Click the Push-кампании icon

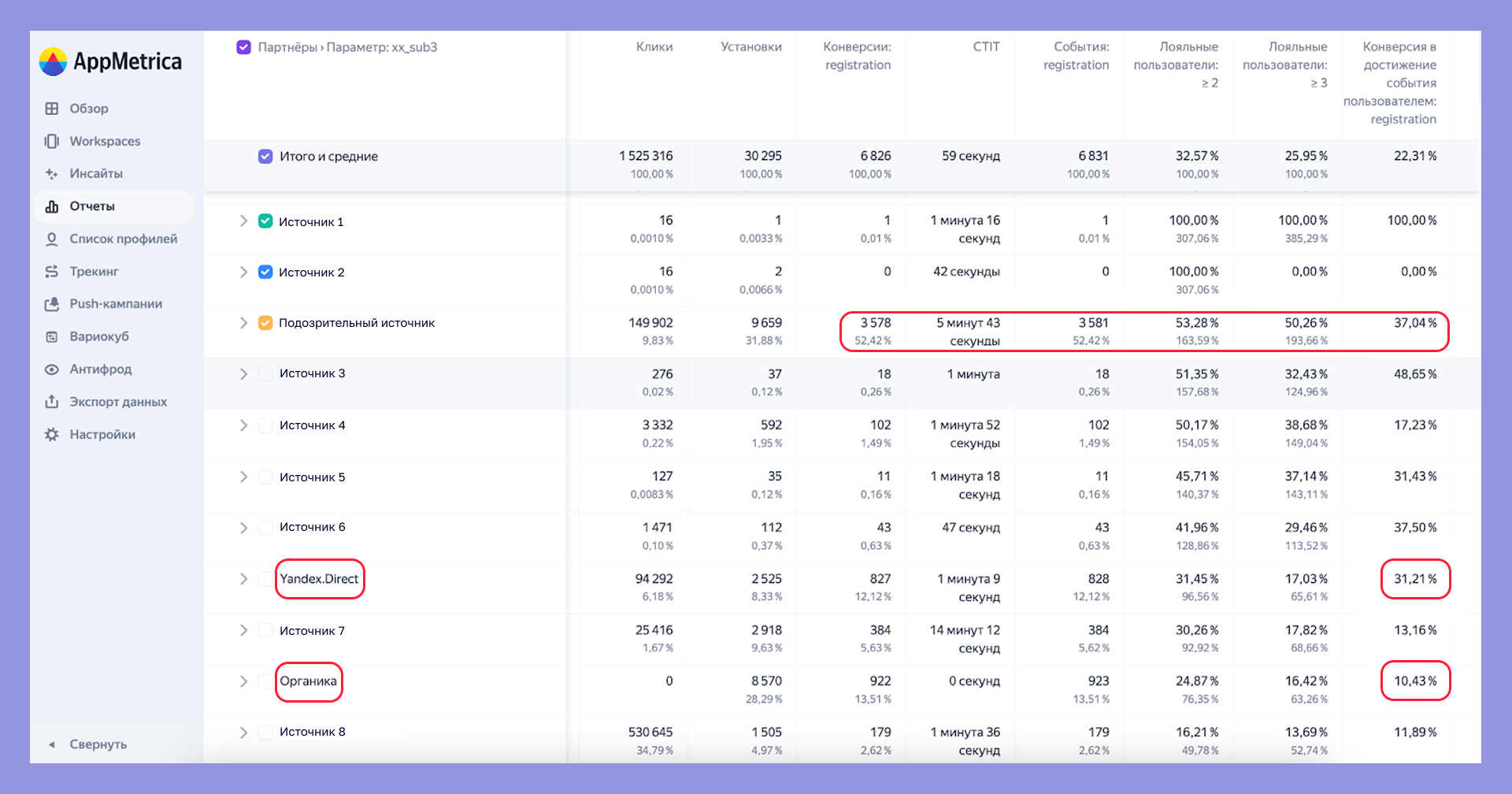pos(52,304)
